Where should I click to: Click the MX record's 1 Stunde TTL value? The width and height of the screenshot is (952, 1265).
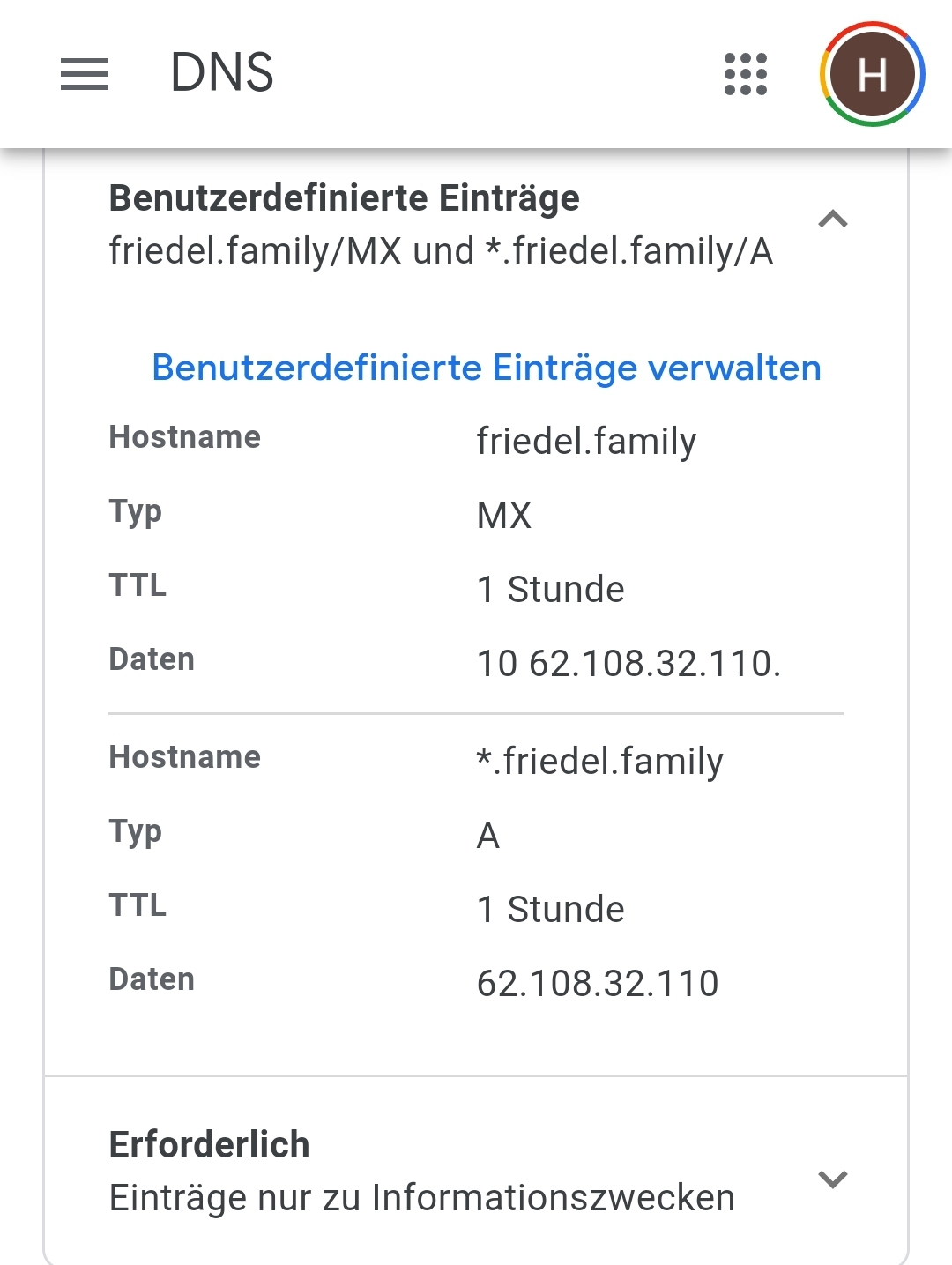550,589
